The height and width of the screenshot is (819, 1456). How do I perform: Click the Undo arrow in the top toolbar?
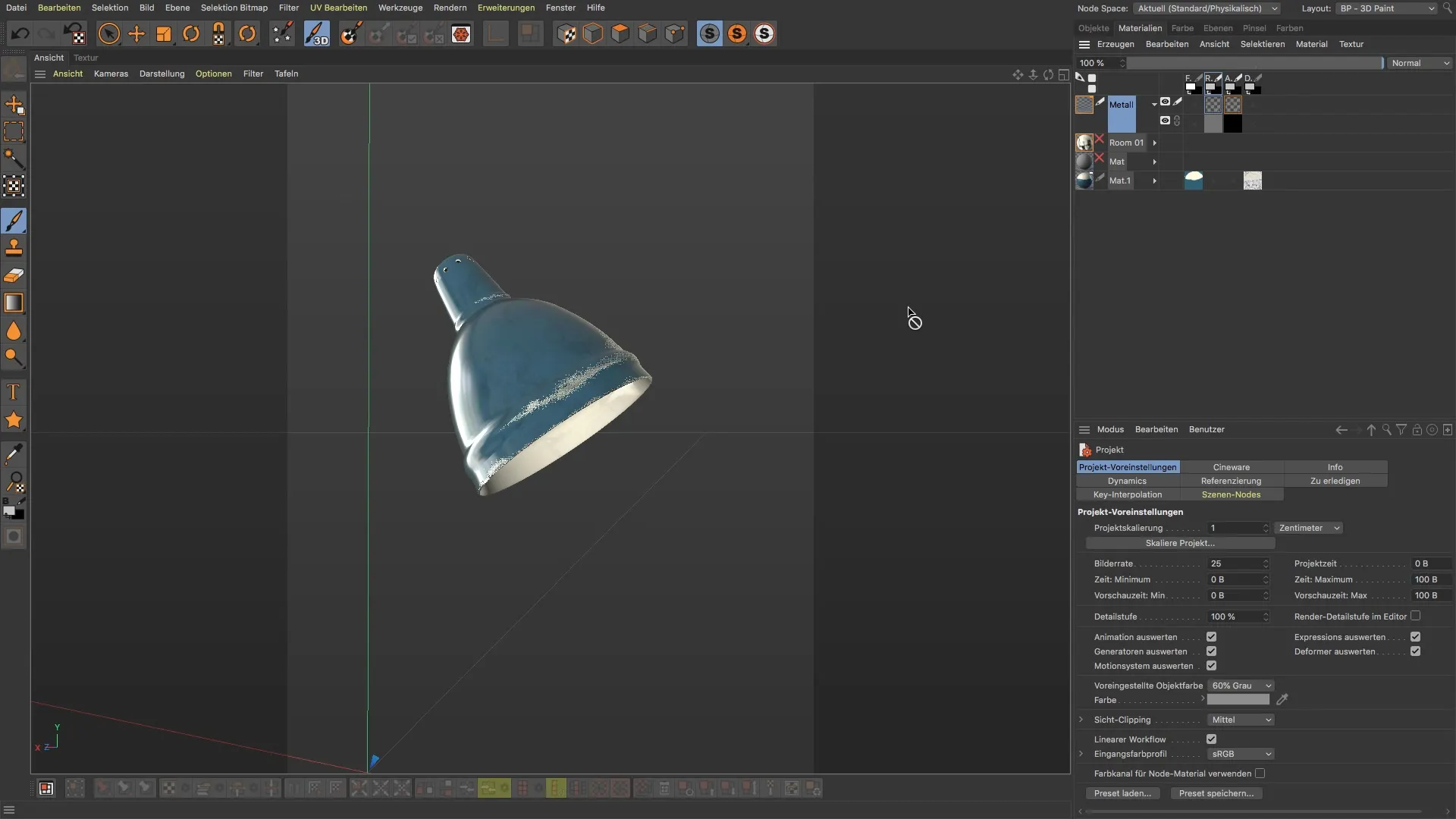20,33
